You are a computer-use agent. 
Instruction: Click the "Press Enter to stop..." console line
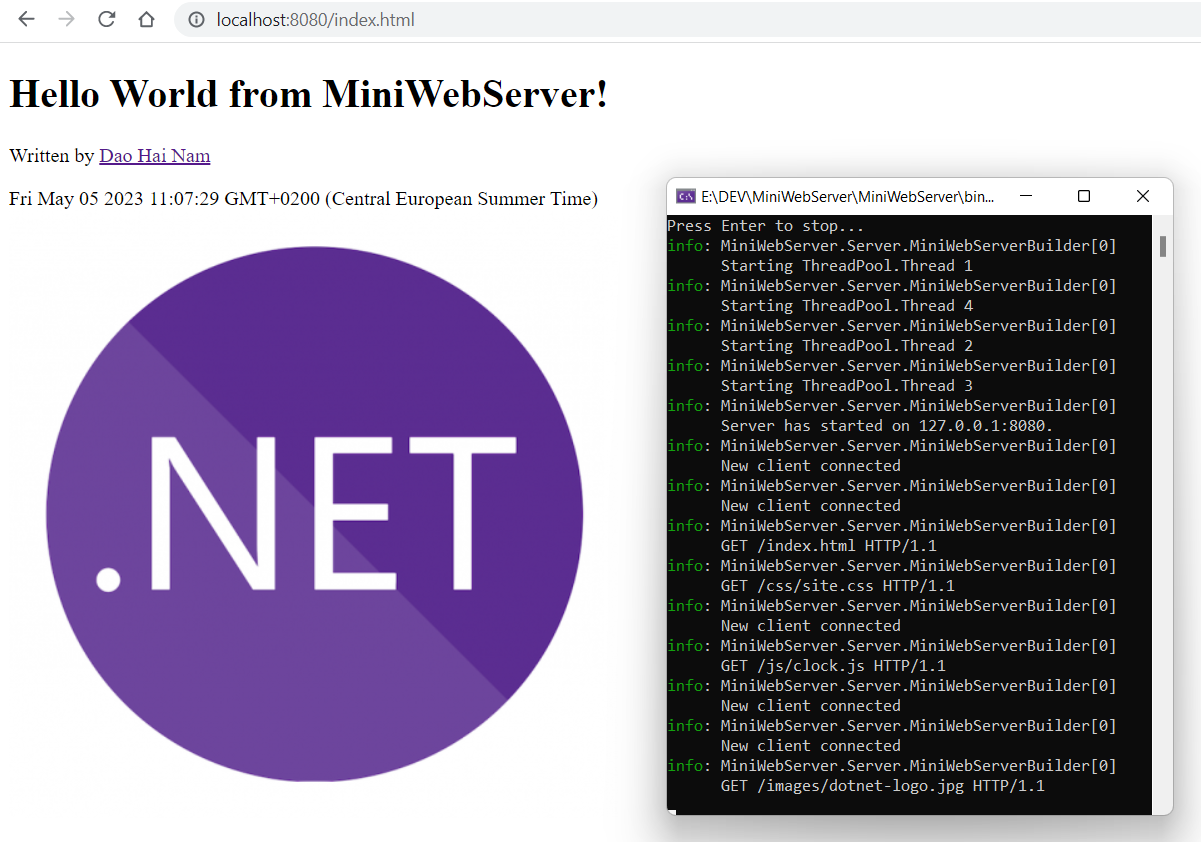765,226
